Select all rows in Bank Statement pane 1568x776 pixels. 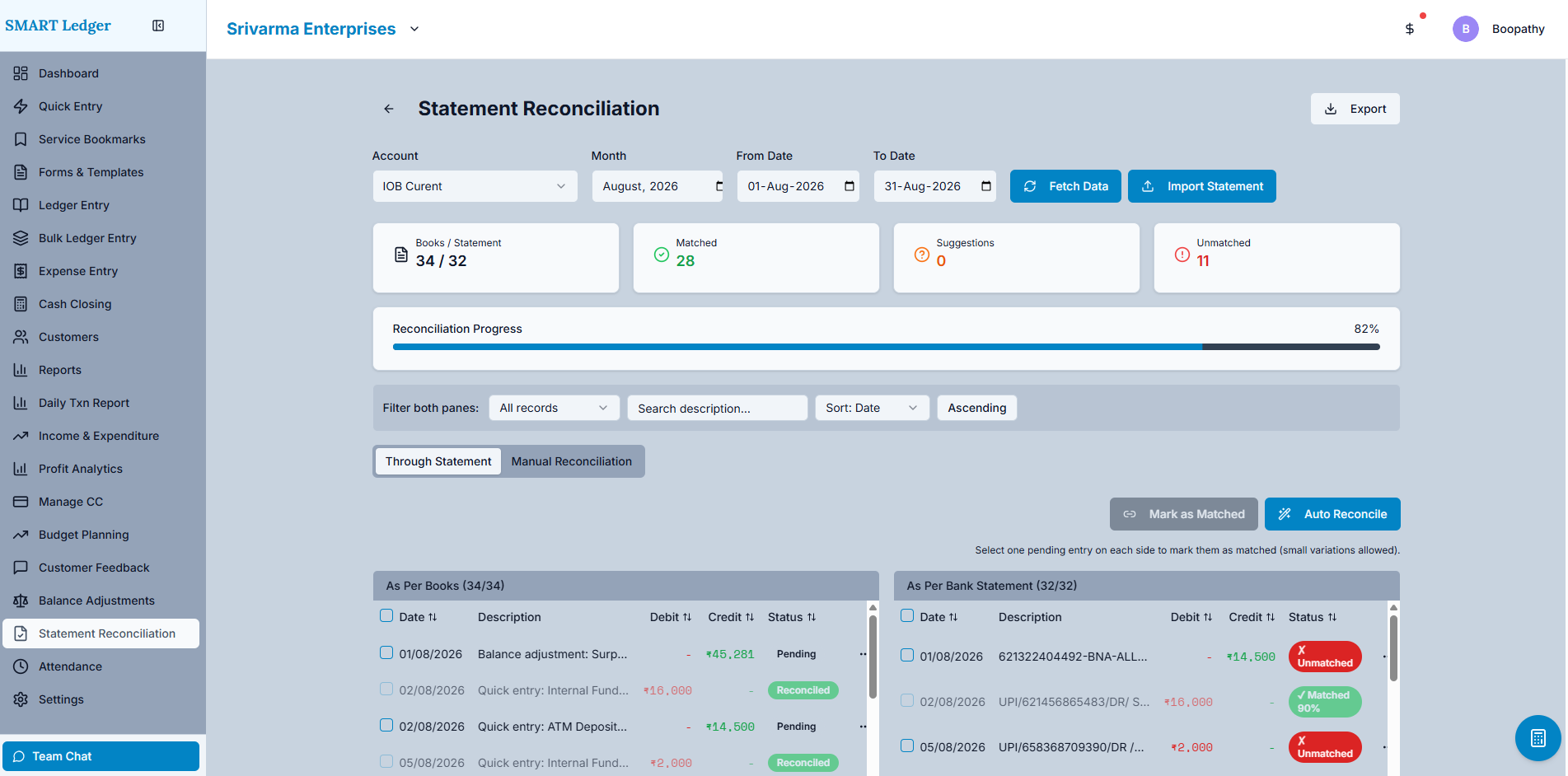907,615
